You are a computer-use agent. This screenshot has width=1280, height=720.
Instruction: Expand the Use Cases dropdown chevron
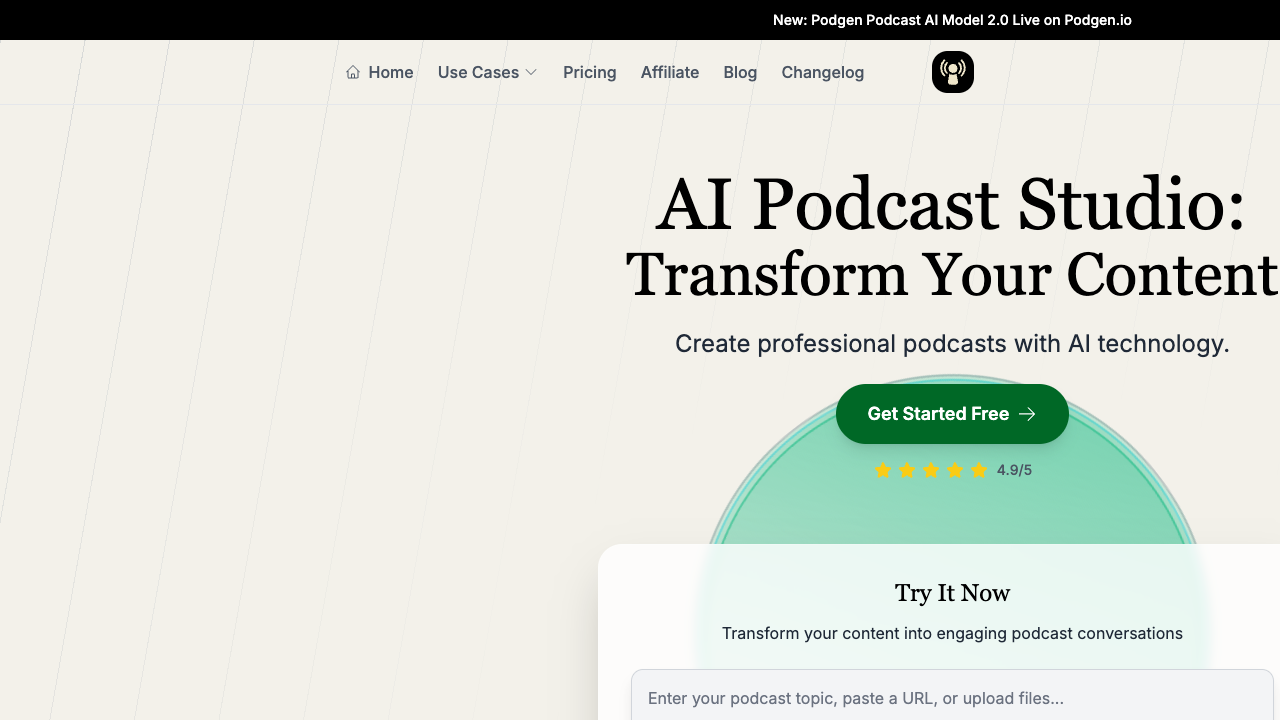531,72
